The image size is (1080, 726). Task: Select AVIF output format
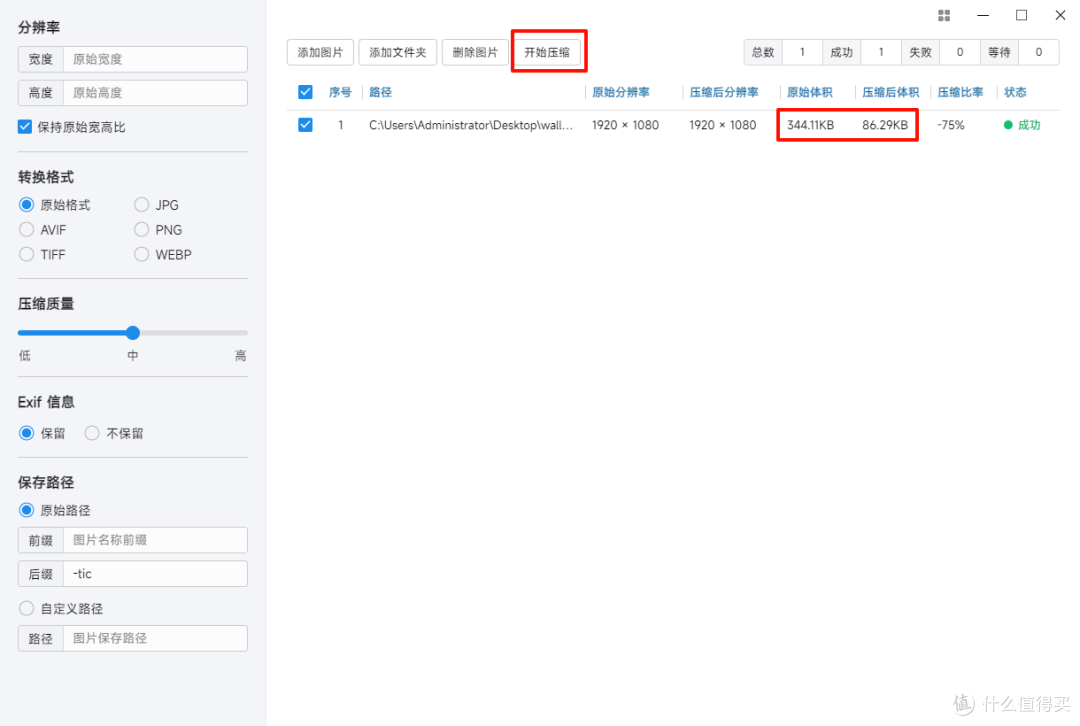pyautogui.click(x=26, y=229)
